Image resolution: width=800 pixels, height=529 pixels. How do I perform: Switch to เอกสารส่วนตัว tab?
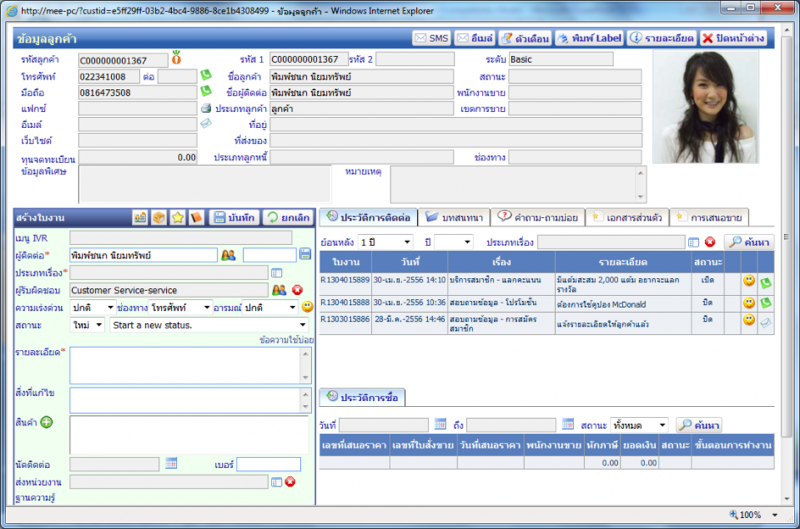click(627, 217)
